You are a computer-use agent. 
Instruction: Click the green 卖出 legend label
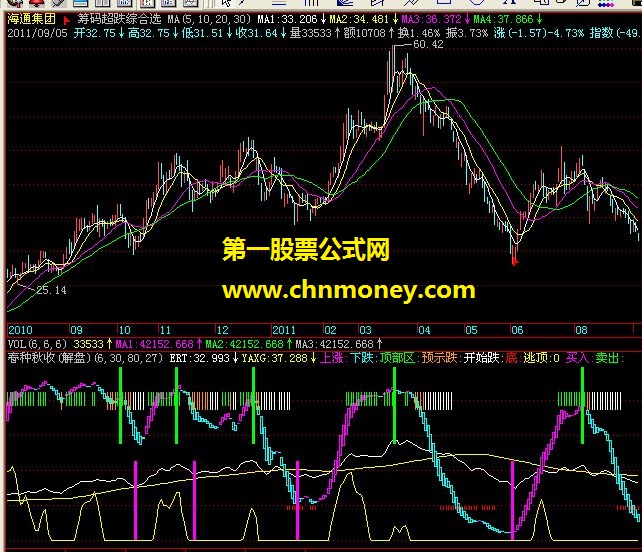click(608, 358)
